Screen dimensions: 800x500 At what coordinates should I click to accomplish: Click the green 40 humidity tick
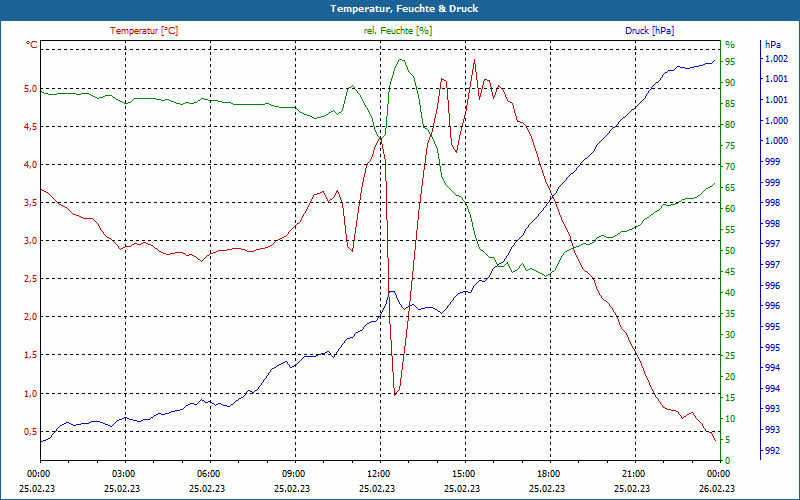pyautogui.click(x=730, y=292)
